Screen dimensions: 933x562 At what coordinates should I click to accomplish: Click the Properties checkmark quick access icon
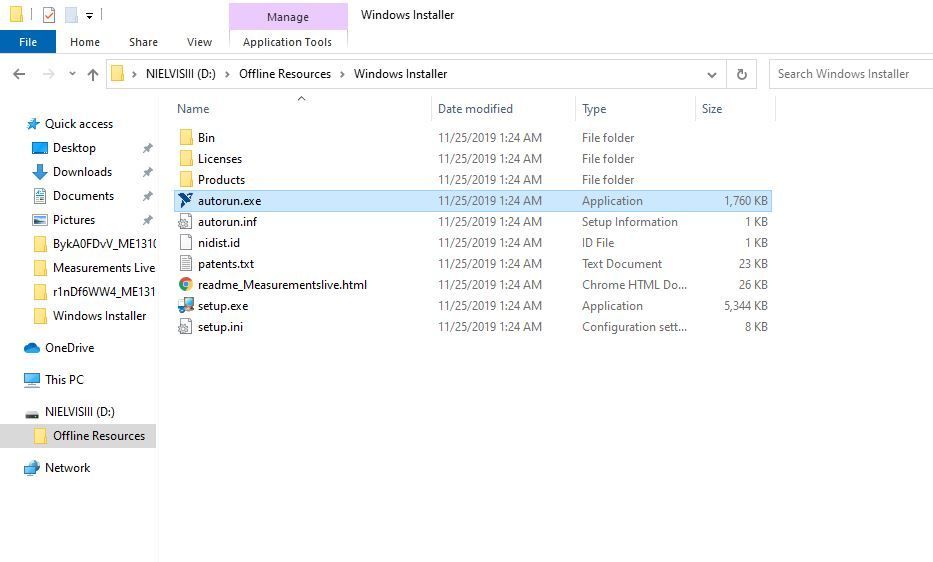click(x=49, y=14)
